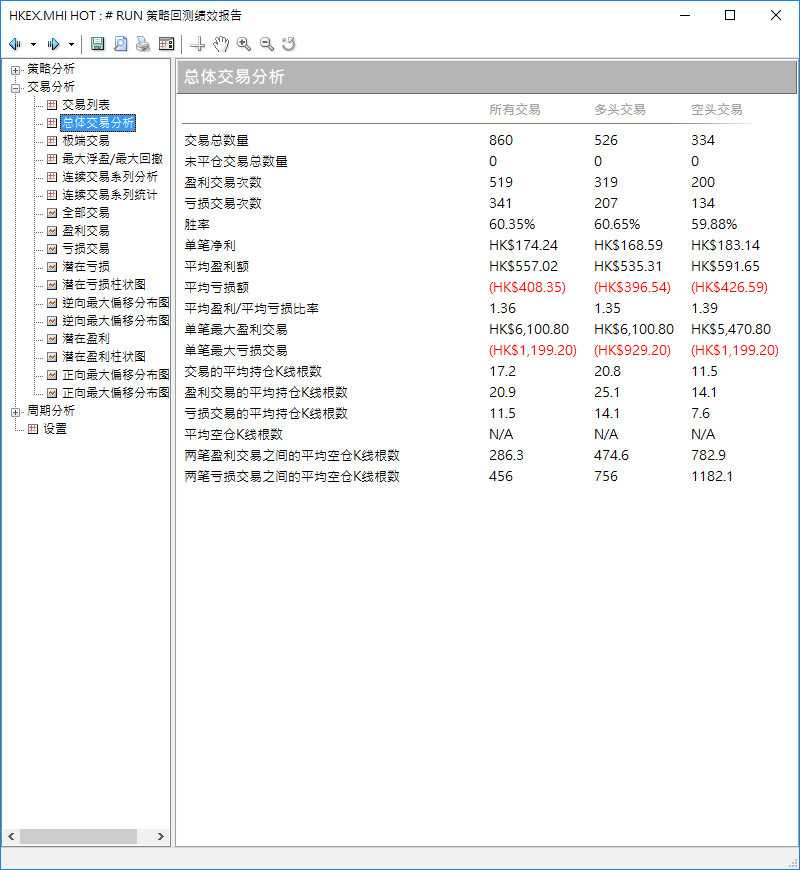This screenshot has width=800, height=870.
Task: Open 连续交易系列分析 item
Action: (110, 176)
